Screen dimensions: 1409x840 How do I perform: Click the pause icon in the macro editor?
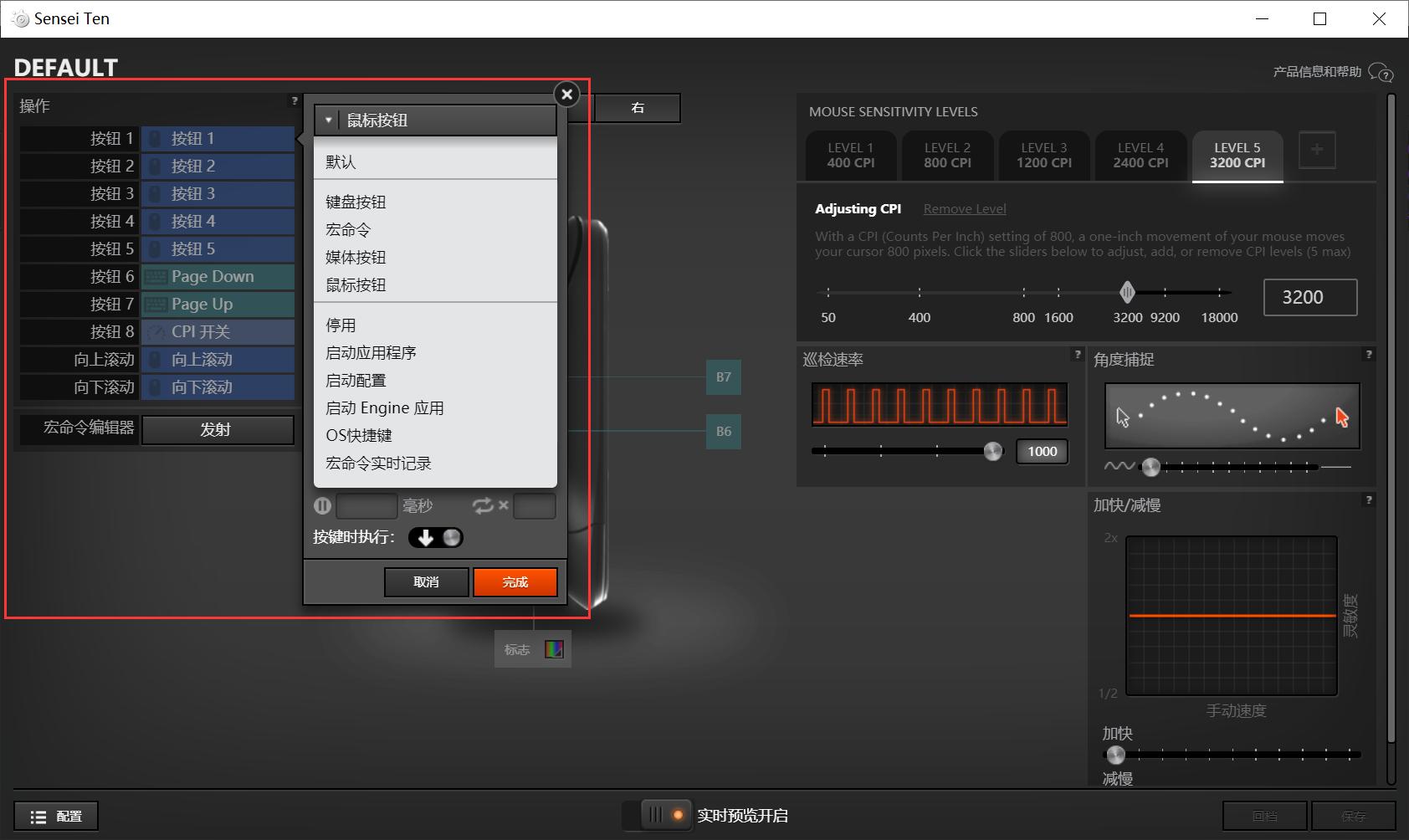pos(322,505)
